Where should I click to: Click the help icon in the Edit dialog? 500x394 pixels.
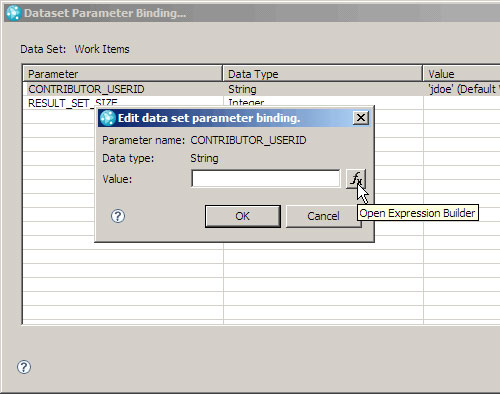tap(118, 216)
